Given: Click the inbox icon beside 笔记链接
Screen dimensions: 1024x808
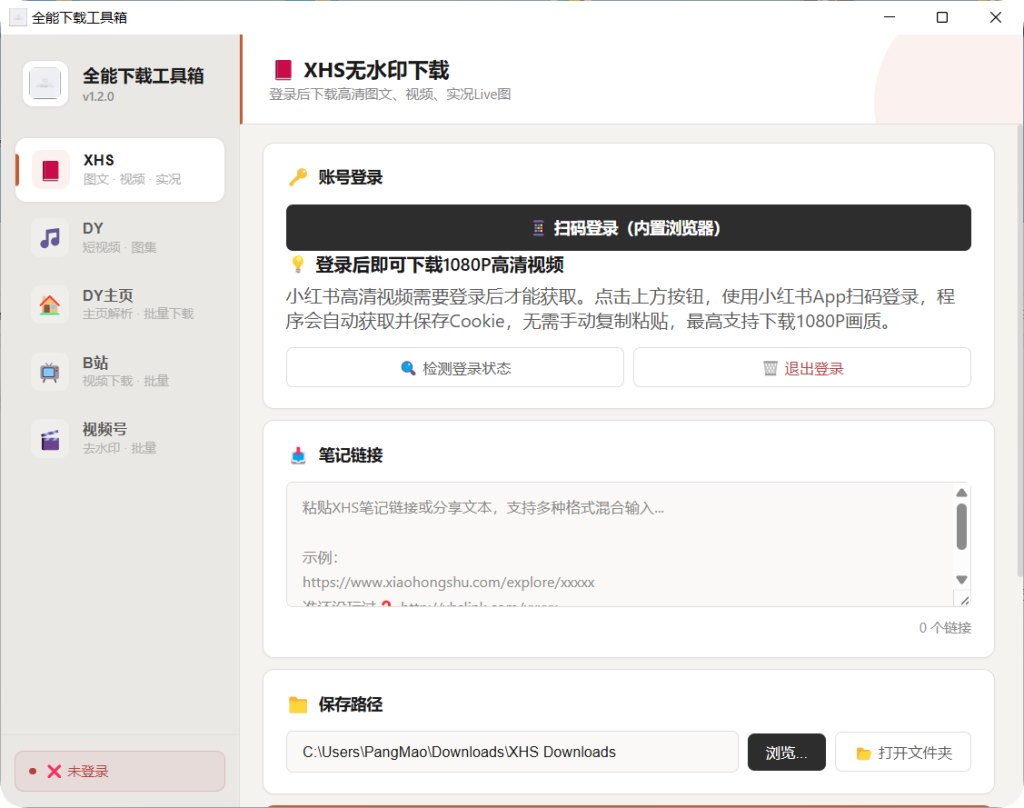Looking at the screenshot, I should [x=298, y=455].
